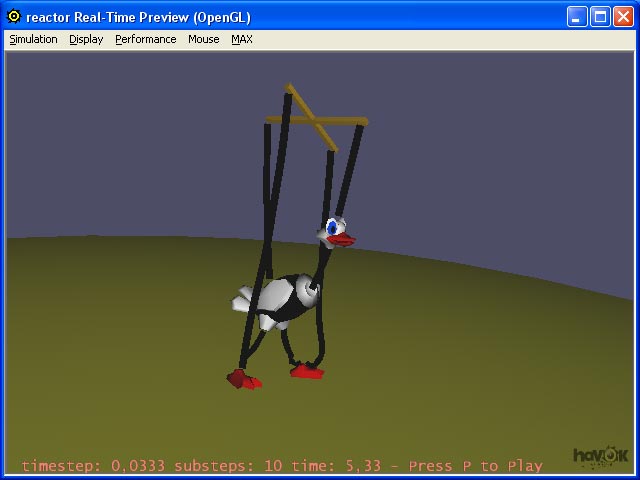Select the ostrich's black and white body

286,299
